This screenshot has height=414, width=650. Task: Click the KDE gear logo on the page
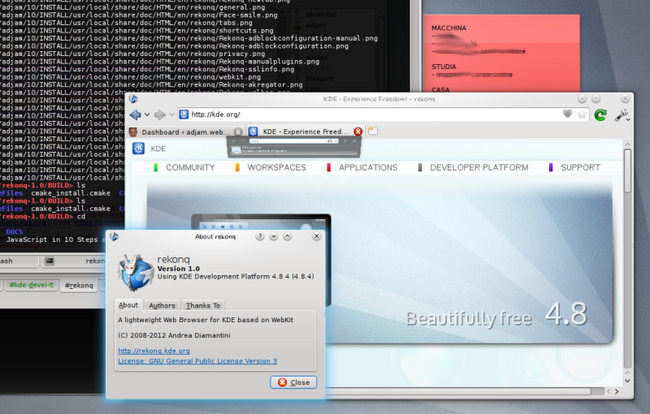coord(138,148)
